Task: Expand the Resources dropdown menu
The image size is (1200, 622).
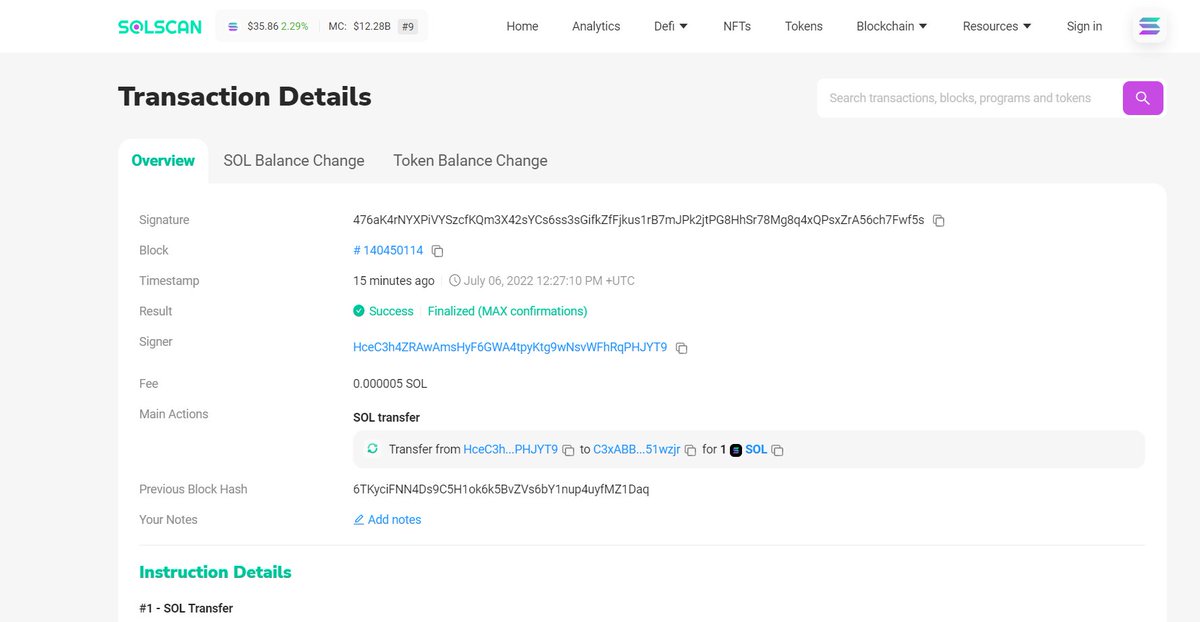Action: pos(997,26)
